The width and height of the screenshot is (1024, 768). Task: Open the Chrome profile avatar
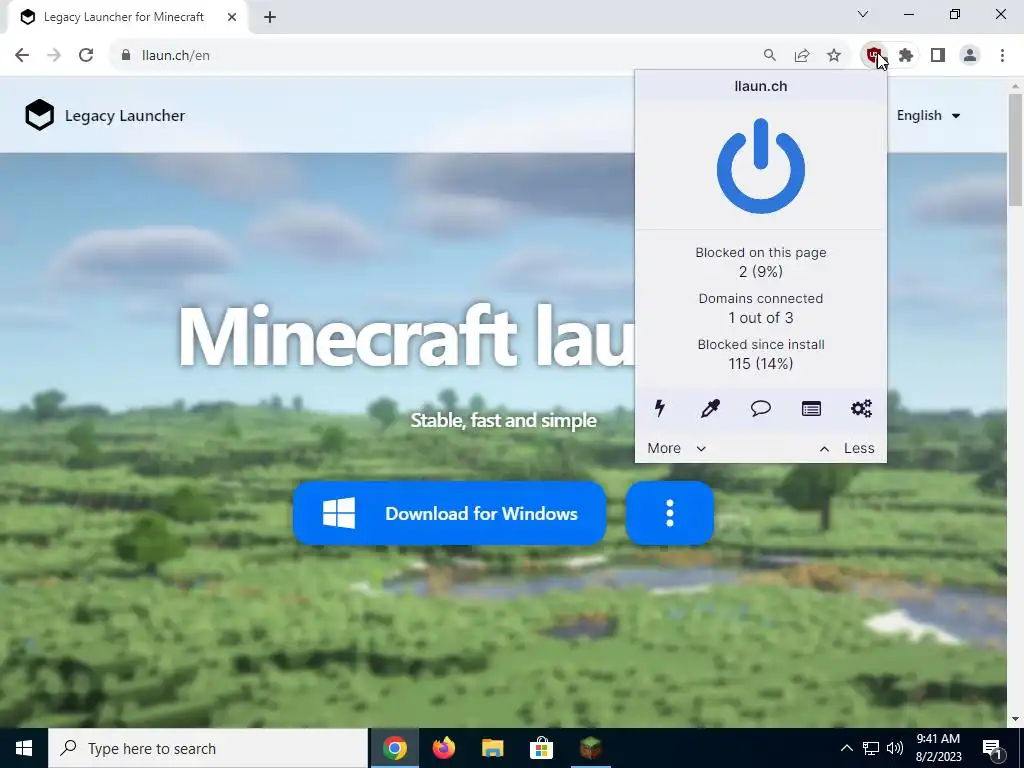pyautogui.click(x=970, y=56)
